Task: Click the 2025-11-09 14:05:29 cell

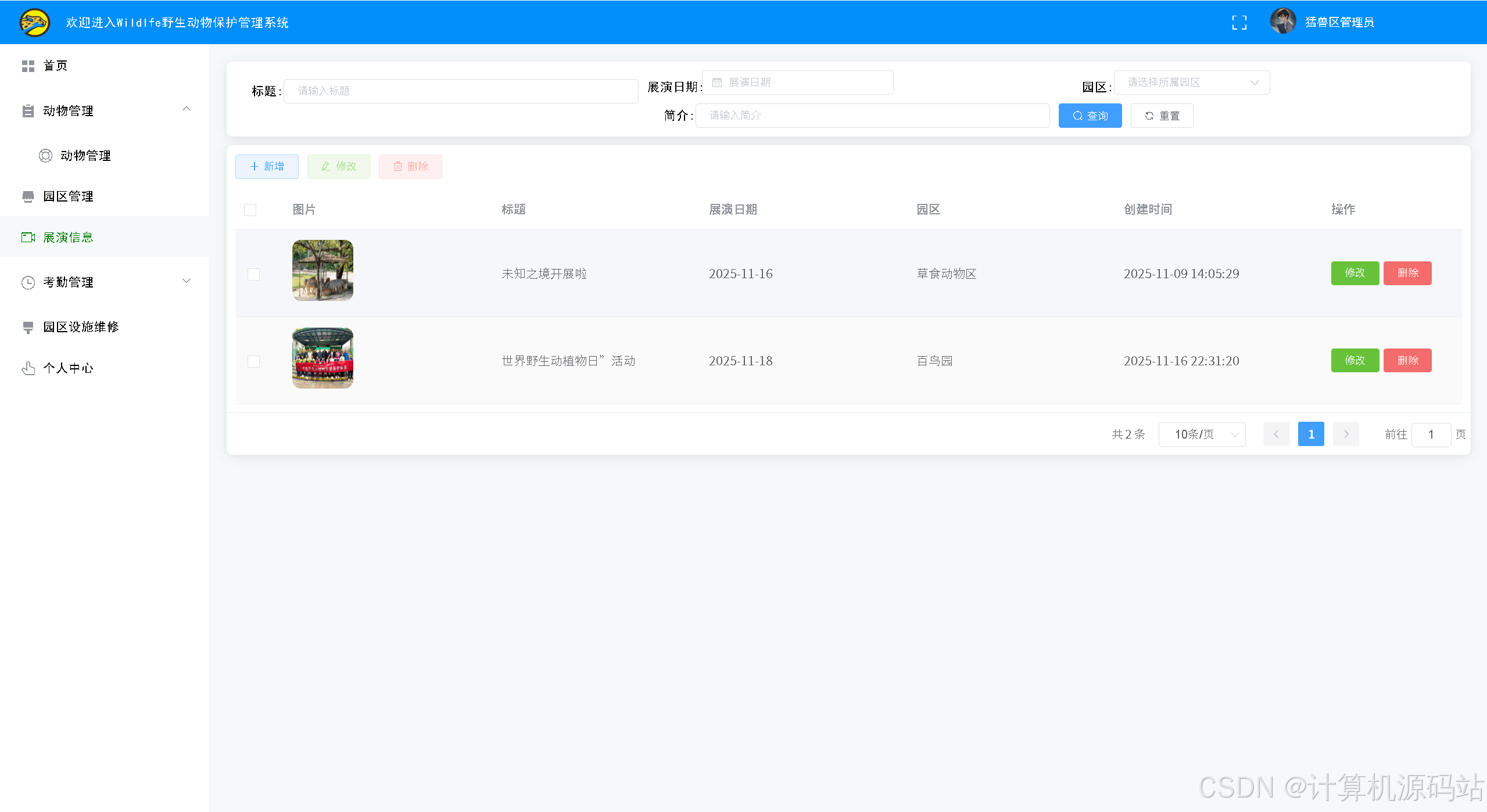Action: point(1181,274)
